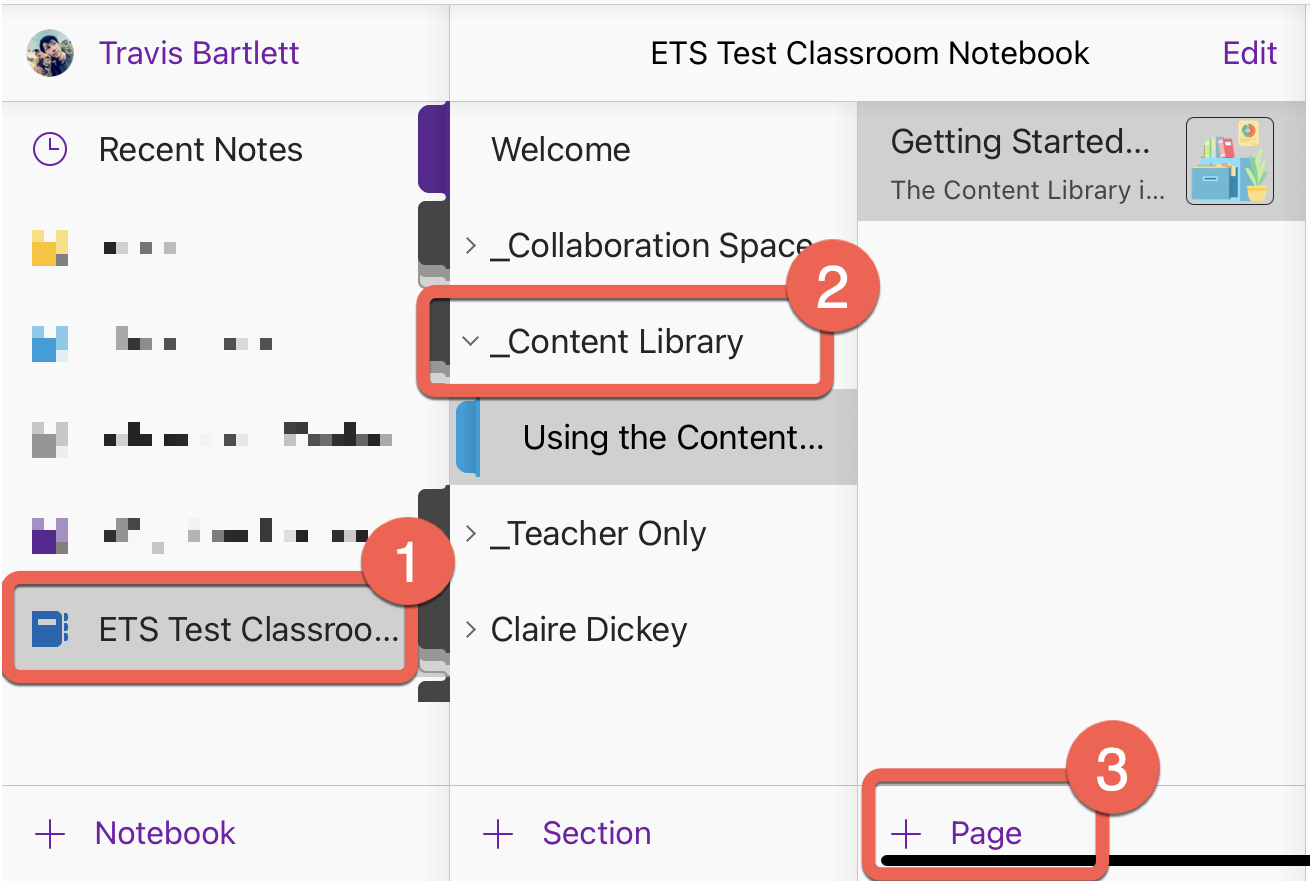The height and width of the screenshot is (886, 1310).
Task: Click Edit in the header
Action: click(x=1250, y=53)
